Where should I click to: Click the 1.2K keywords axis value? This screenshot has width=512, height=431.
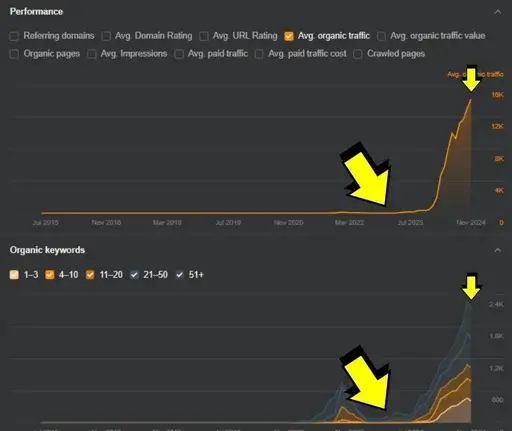click(x=496, y=368)
